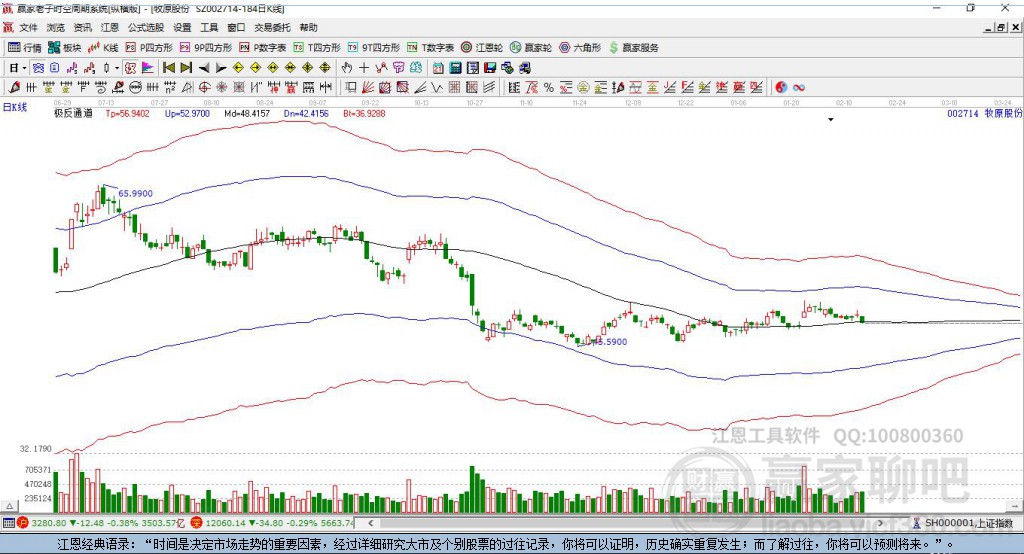This screenshot has width=1024, height=554.
Task: Open the 江恩轮 Gann wheel
Action: (x=482, y=48)
